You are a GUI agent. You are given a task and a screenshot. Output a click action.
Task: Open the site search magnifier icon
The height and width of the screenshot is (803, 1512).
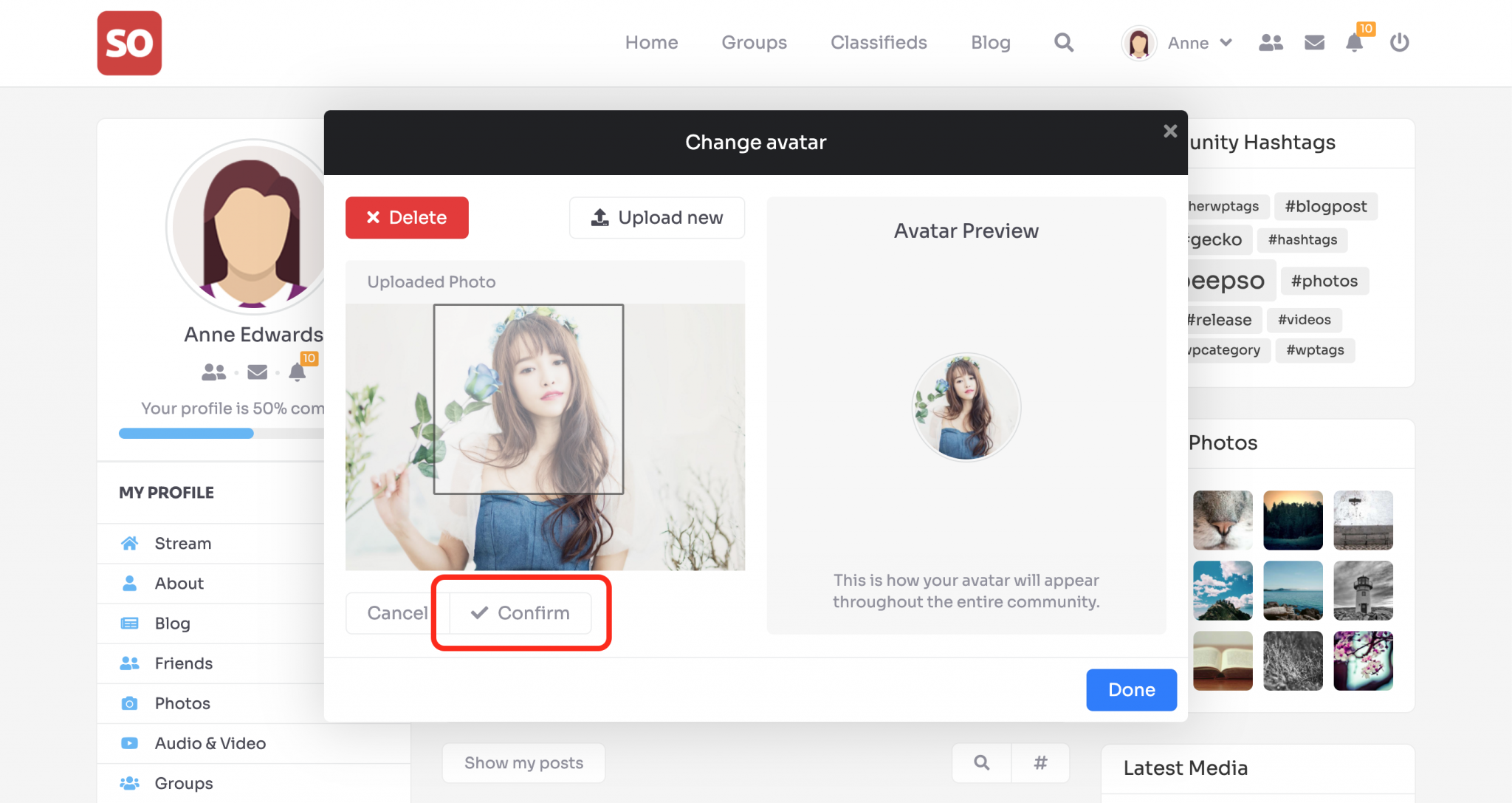(1063, 42)
